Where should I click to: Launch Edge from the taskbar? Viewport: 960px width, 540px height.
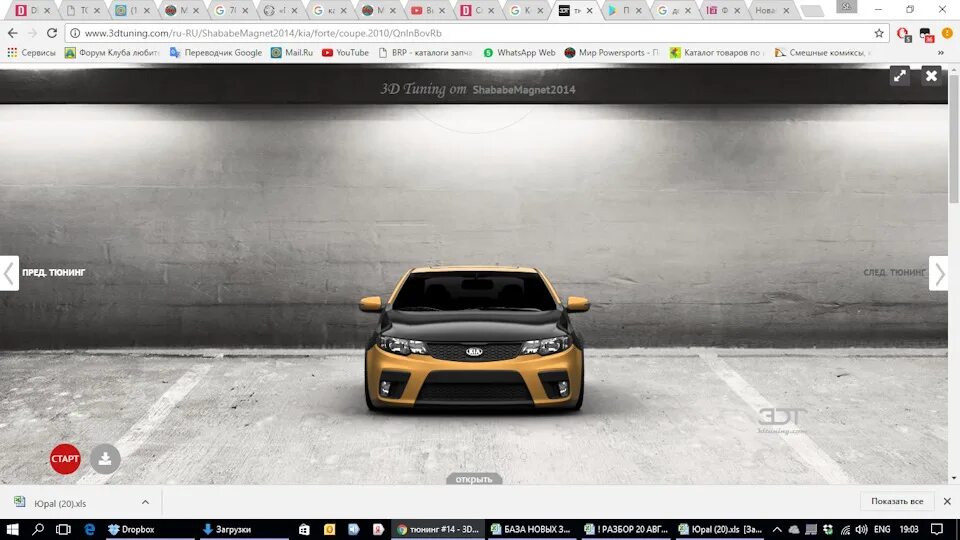tap(89, 529)
